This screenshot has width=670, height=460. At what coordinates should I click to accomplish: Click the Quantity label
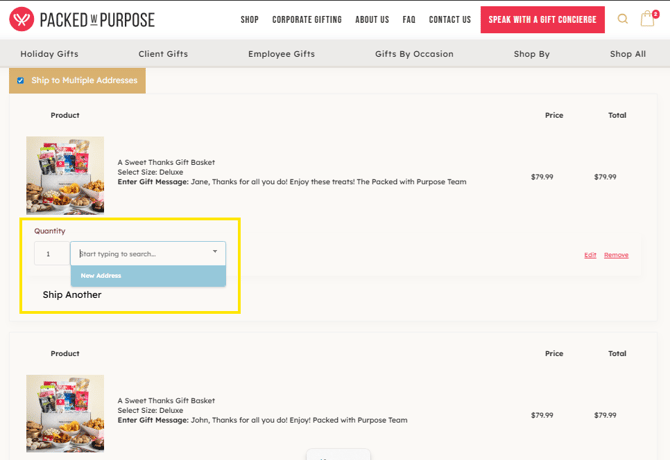point(50,231)
